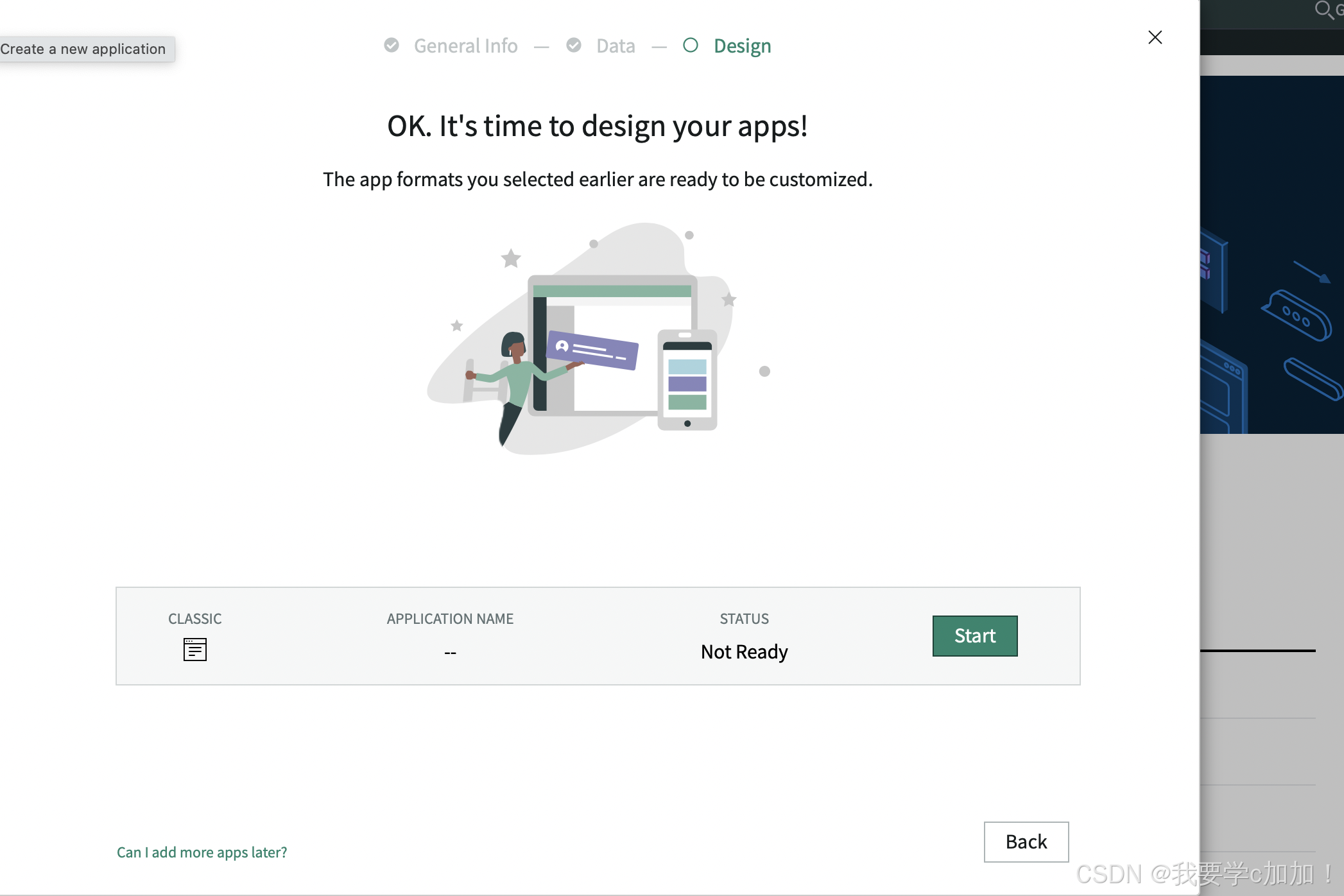Click the app design illustration
1344x896 pixels.
click(597, 340)
